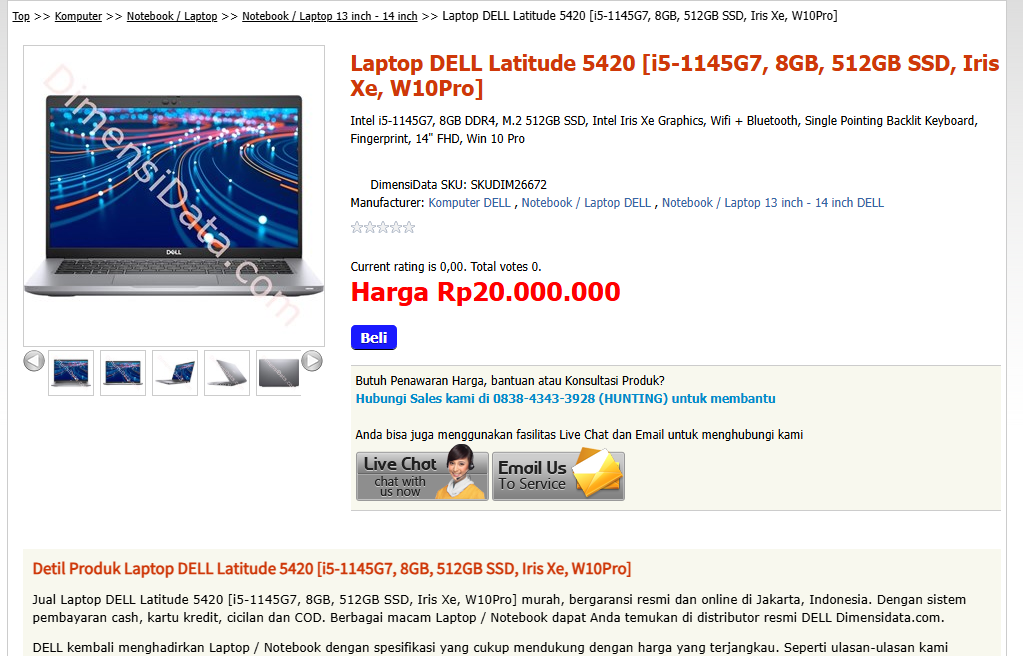Select the second laptop thumbnail
Screen dimensions: 1023x656
coord(123,373)
